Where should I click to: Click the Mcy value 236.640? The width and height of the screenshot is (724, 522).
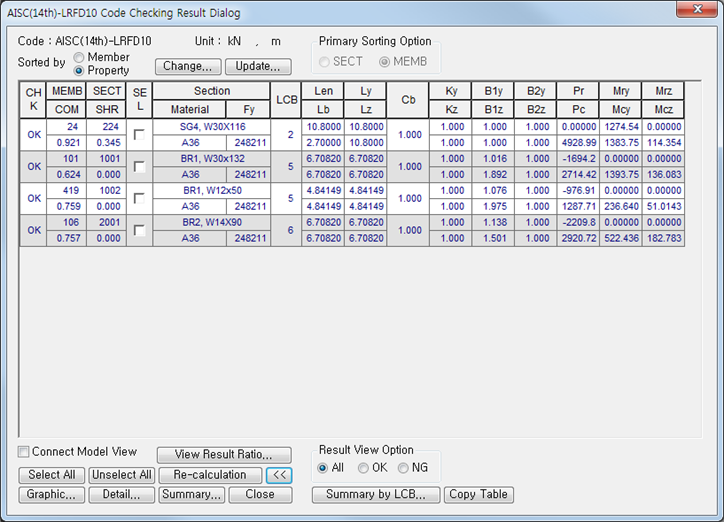tap(621, 206)
